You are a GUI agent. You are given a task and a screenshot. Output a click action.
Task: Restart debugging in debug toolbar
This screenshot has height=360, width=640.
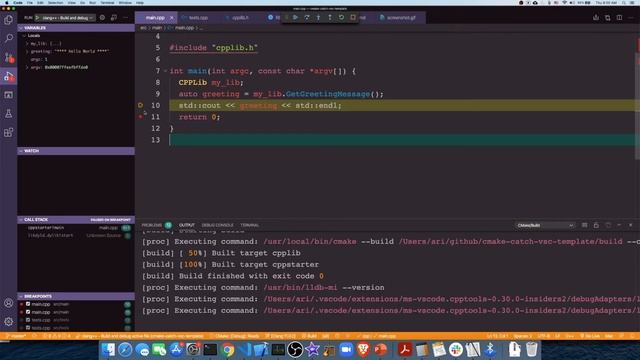(x=341, y=18)
